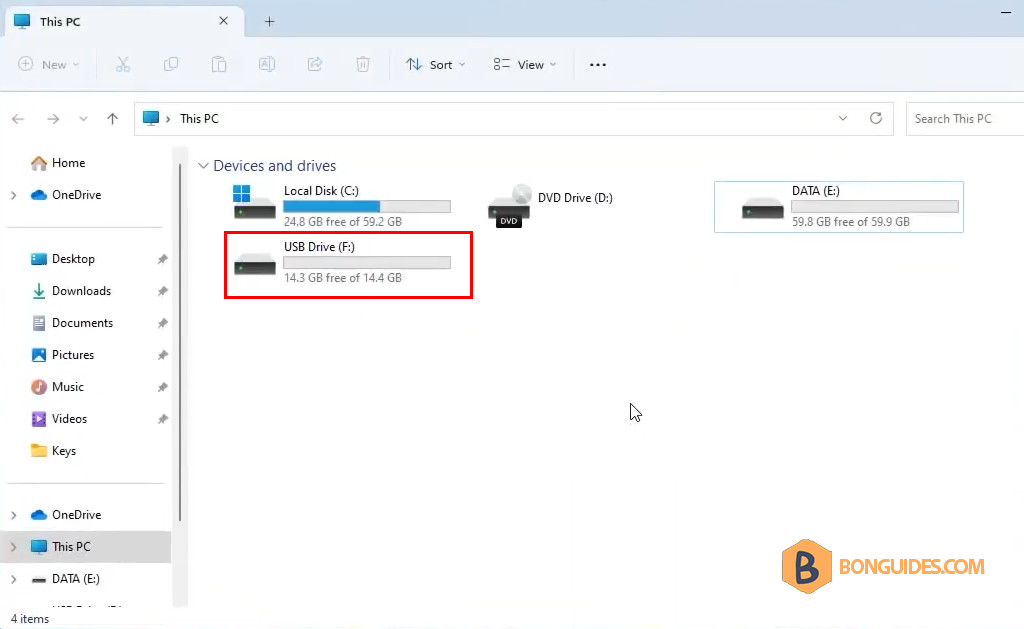Click the Home icon in sidebar
1024x629 pixels.
point(39,163)
